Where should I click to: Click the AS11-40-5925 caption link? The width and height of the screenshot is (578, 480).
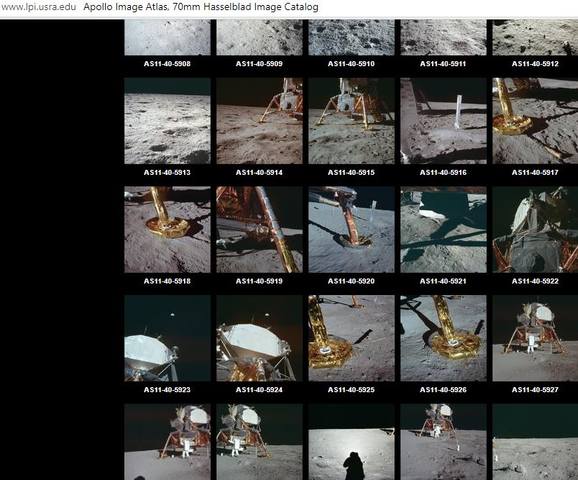coord(351,390)
